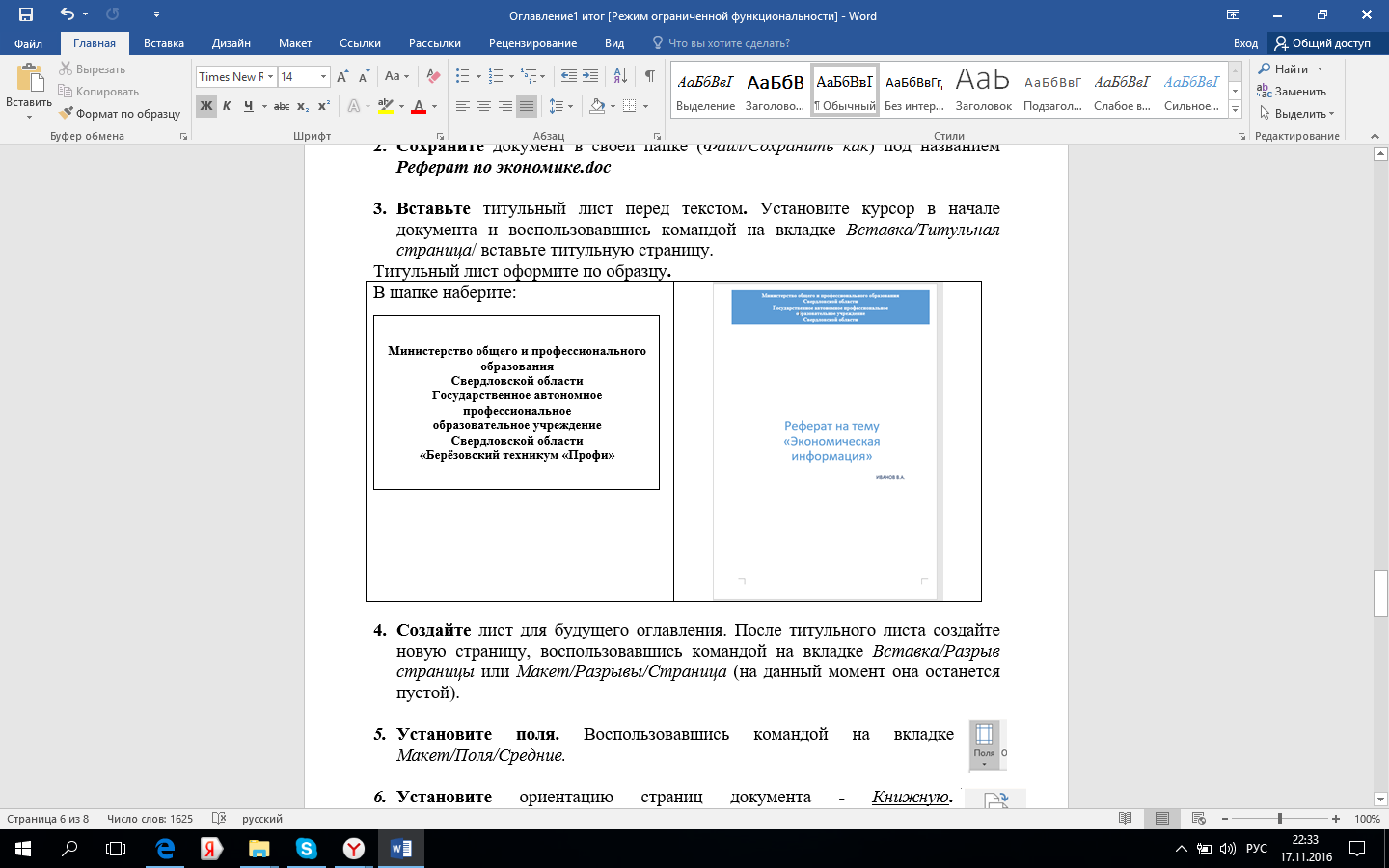Click the Format Painter (Формат по образцу) button
The image size is (1389, 868).
tap(120, 114)
